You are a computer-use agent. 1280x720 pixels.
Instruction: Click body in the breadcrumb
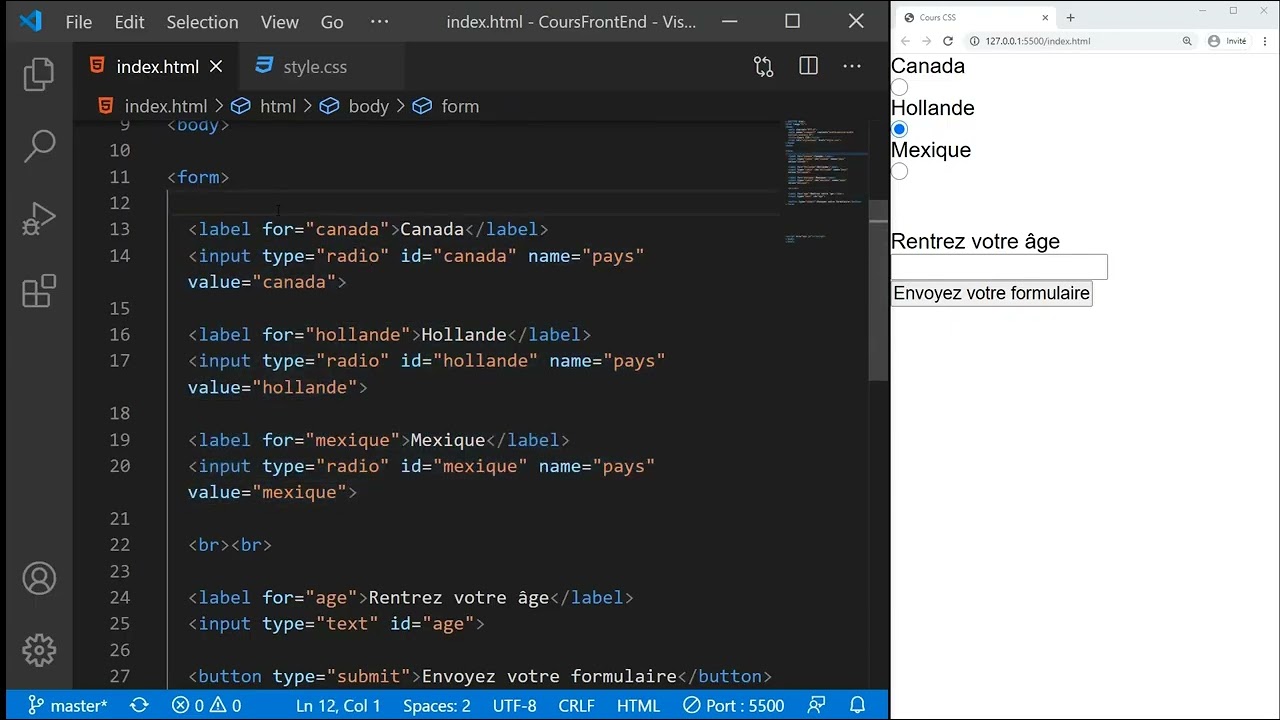pyautogui.click(x=354, y=106)
